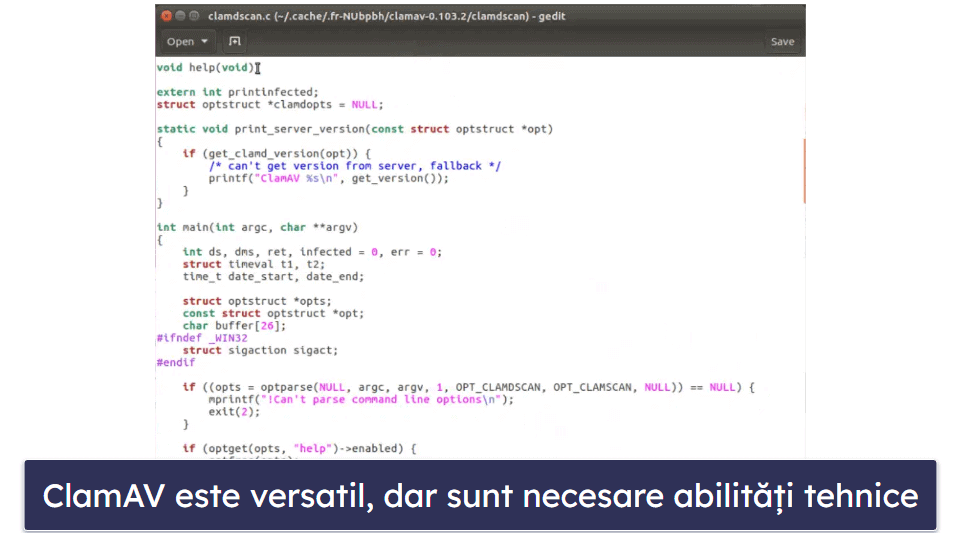The width and height of the screenshot is (962, 533).
Task: Minimize the gedit window
Action: (x=180, y=16)
